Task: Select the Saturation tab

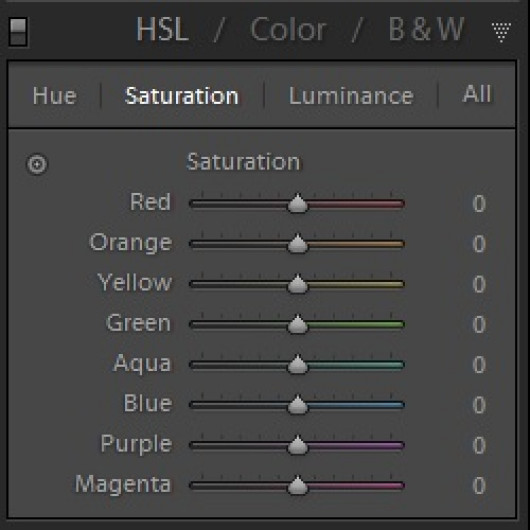Action: [x=182, y=96]
